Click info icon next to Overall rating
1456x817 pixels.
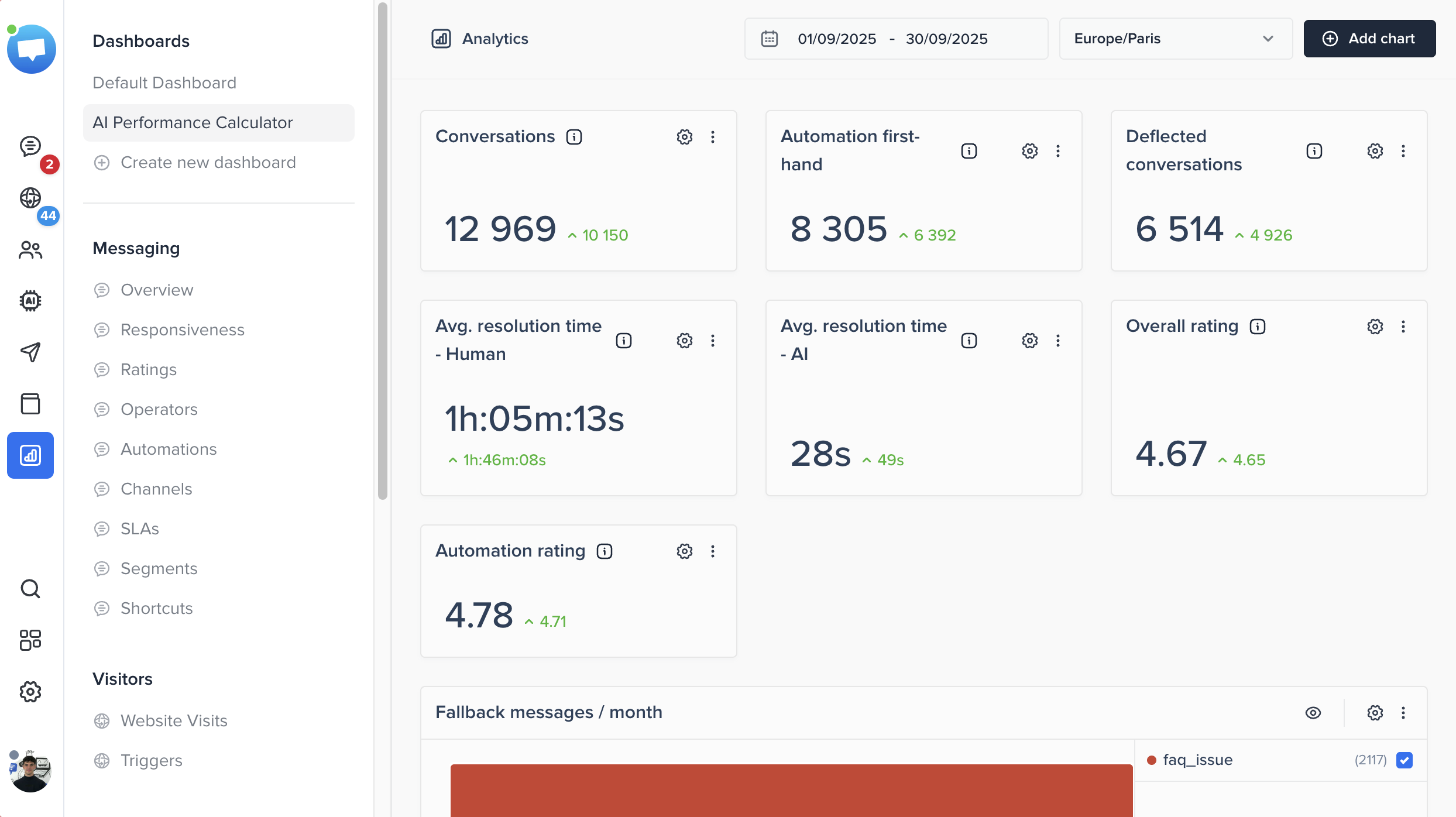coord(1258,327)
